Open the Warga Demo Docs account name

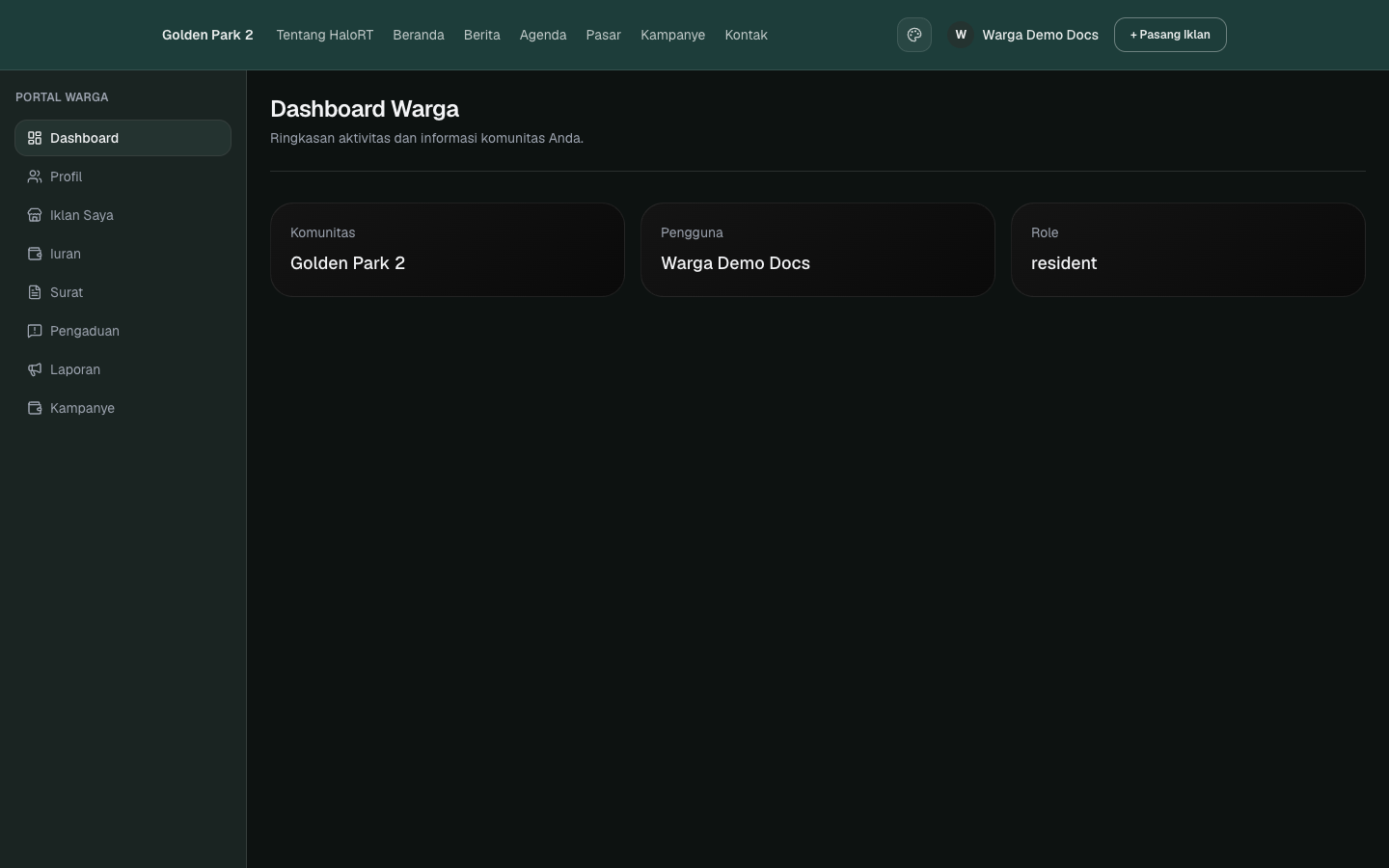(1040, 35)
